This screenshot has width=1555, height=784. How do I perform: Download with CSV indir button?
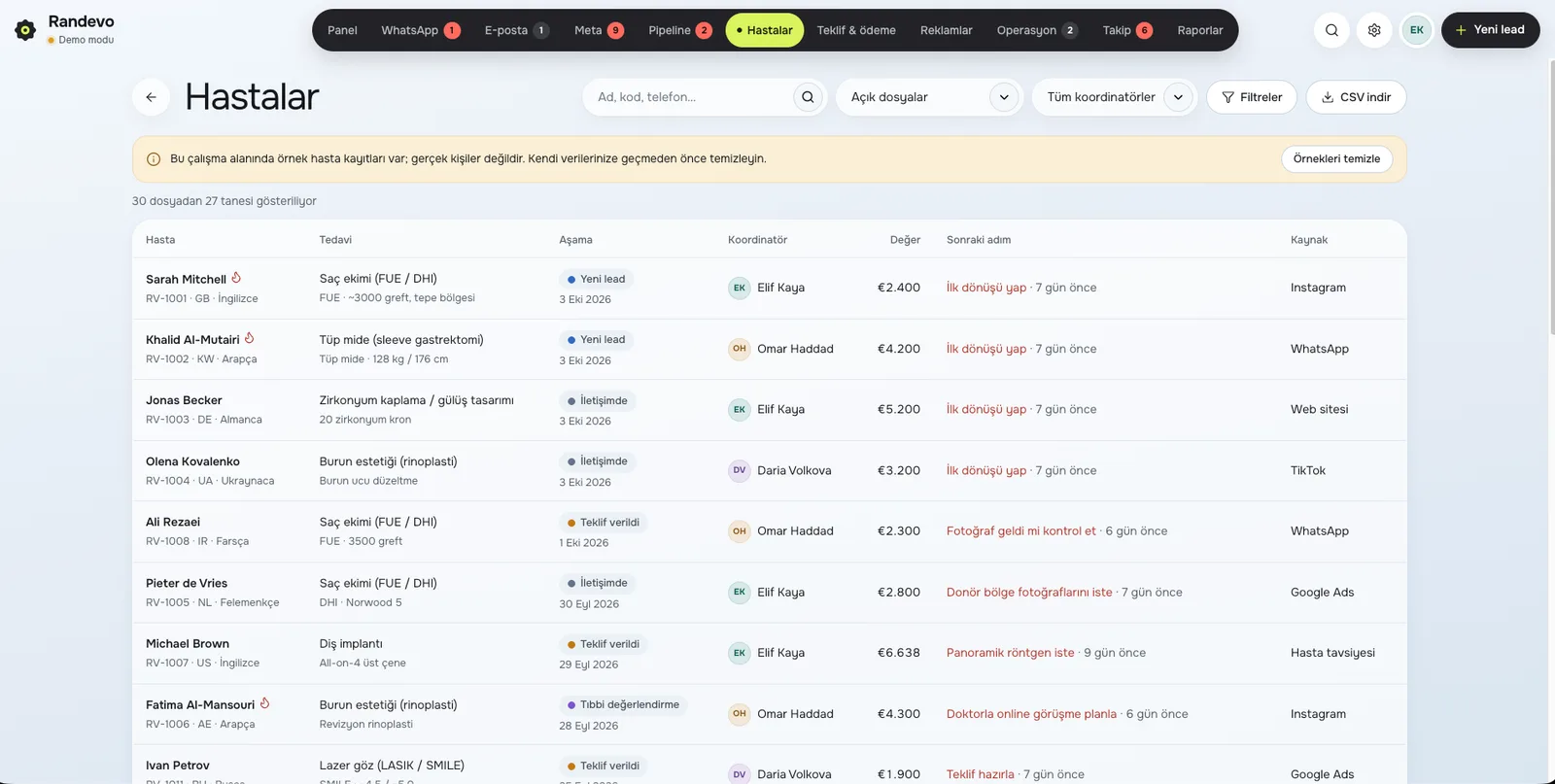[x=1356, y=97]
